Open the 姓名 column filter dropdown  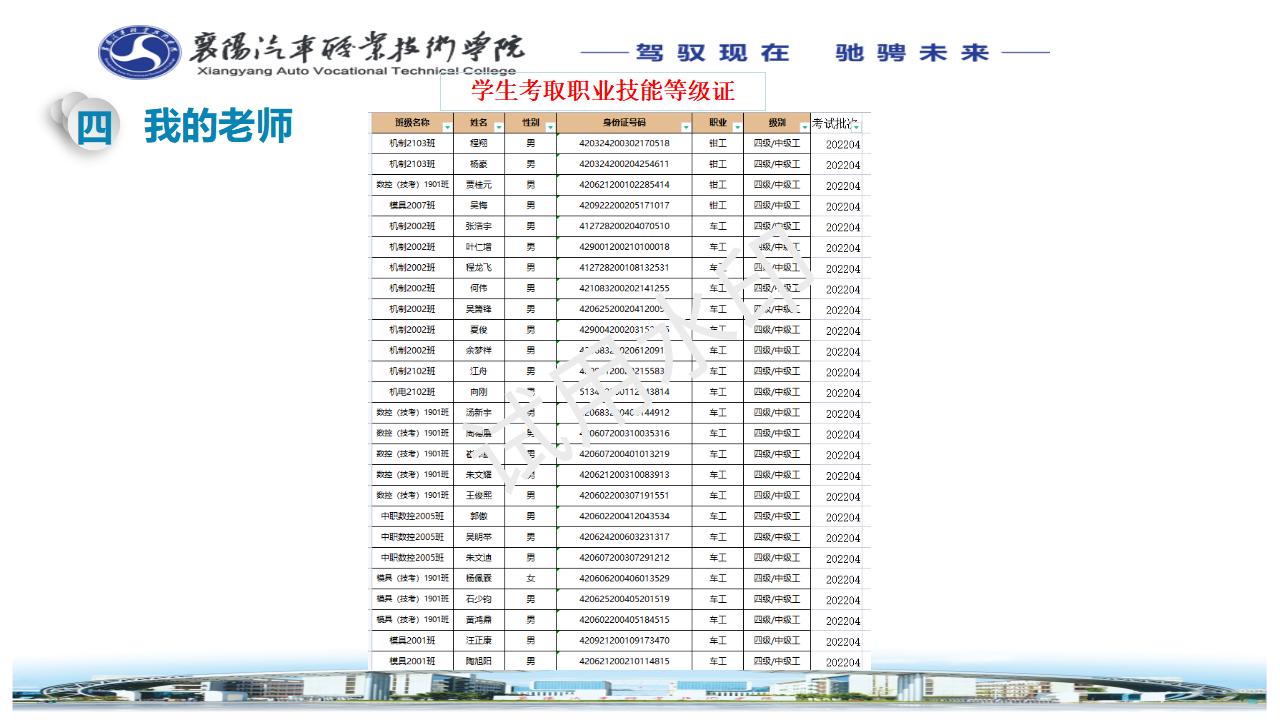point(498,127)
